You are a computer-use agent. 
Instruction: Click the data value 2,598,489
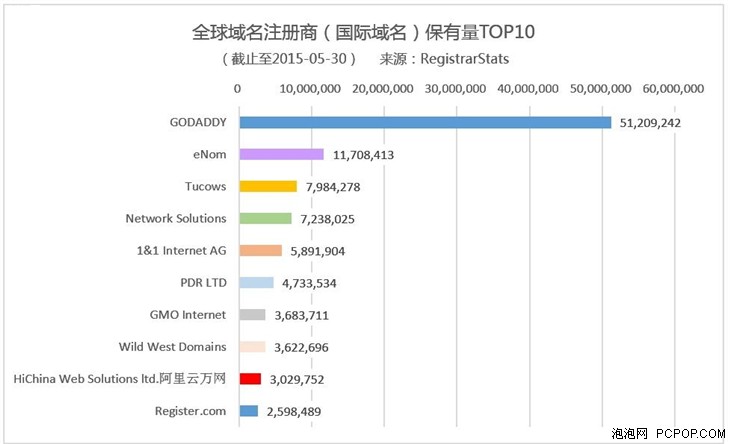(x=294, y=412)
